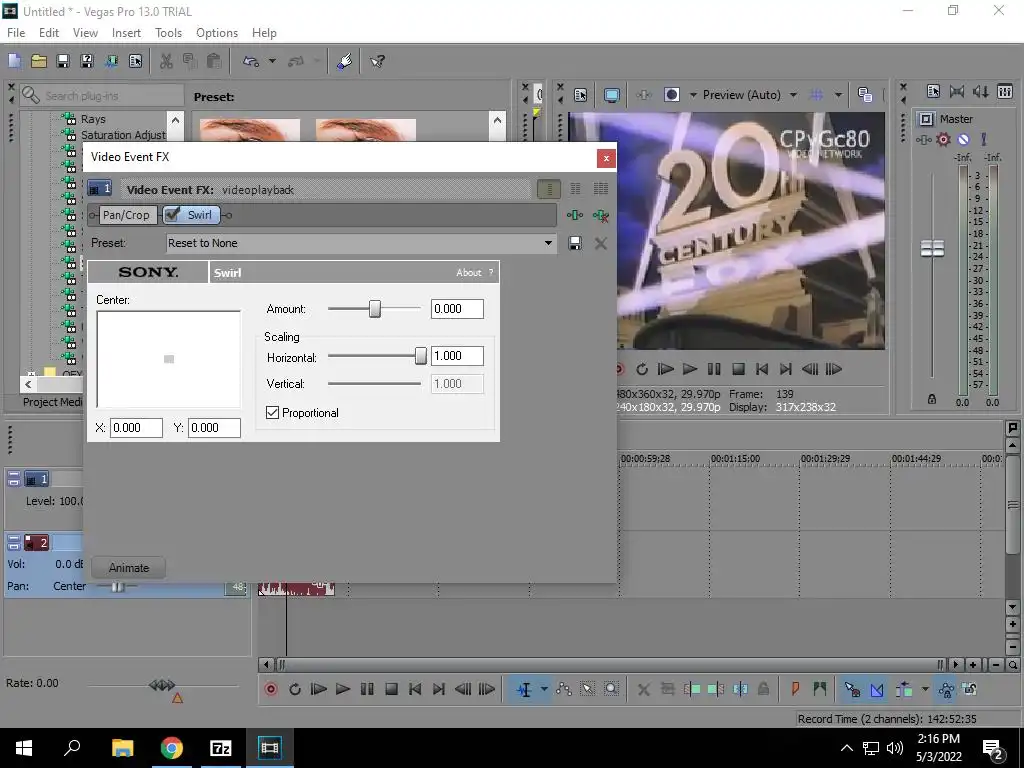Viewport: 1024px width, 768px height.
Task: Select the Rays plug-in in the tree
Action: click(93, 119)
